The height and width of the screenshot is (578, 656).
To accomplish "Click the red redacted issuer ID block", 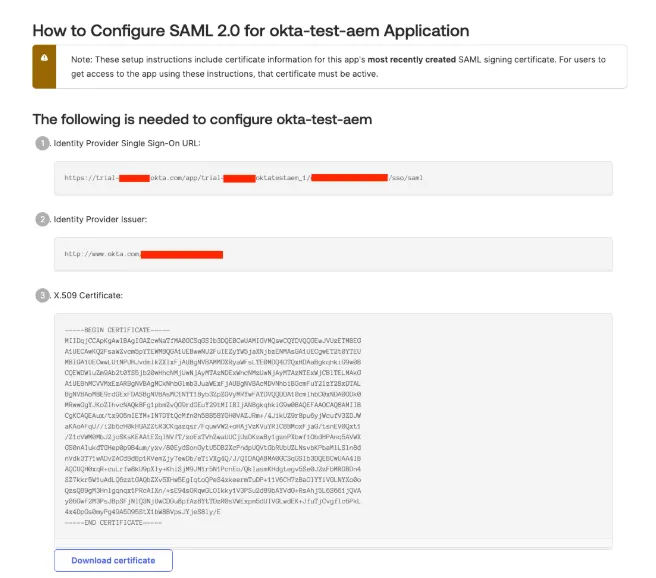I will 182,254.
